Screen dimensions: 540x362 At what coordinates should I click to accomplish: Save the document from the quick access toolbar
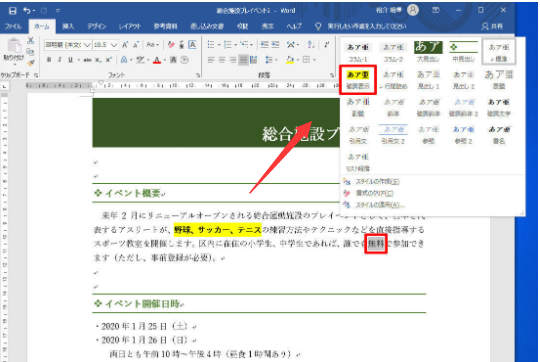12,11
